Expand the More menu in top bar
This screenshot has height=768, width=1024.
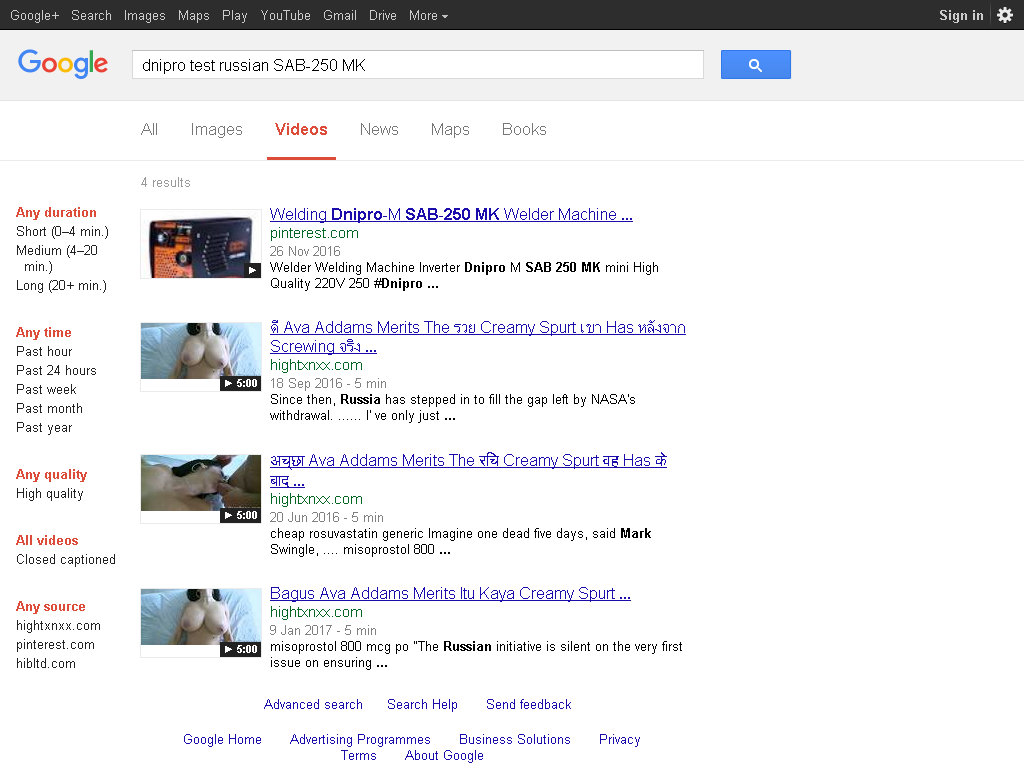click(428, 15)
